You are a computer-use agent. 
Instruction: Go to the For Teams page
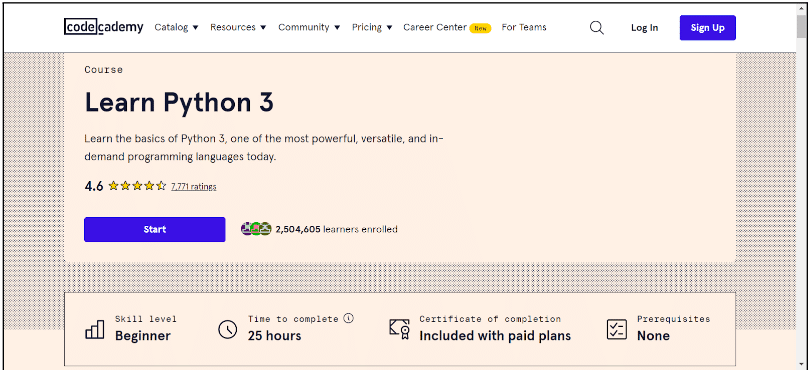coord(524,27)
